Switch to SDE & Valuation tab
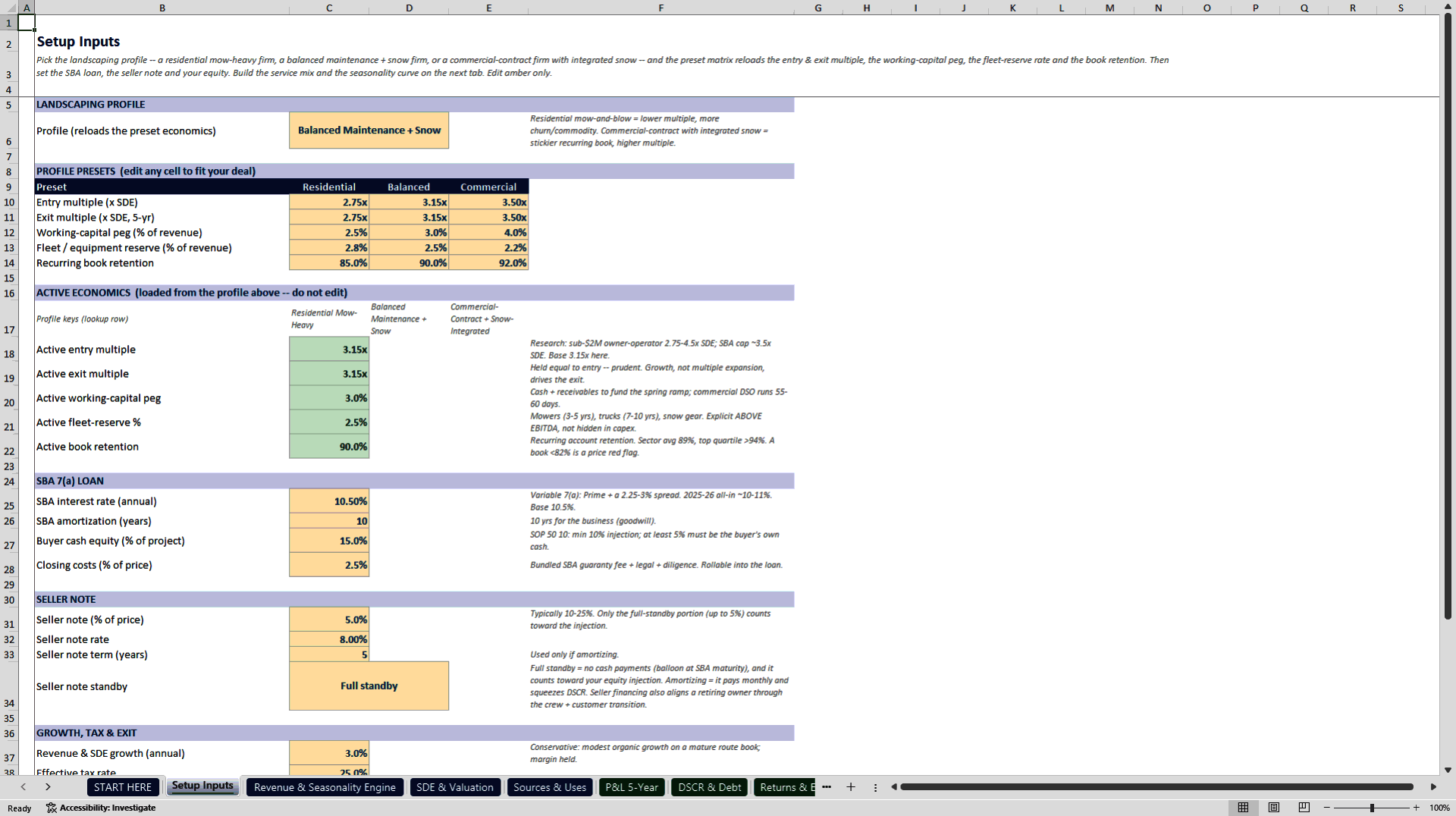This screenshot has height=816, width=1456. (455, 787)
